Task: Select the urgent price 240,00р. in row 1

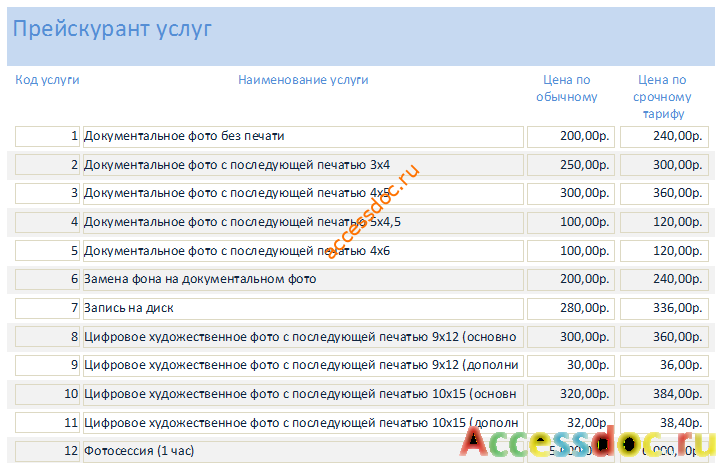Action: pyautogui.click(x=664, y=137)
